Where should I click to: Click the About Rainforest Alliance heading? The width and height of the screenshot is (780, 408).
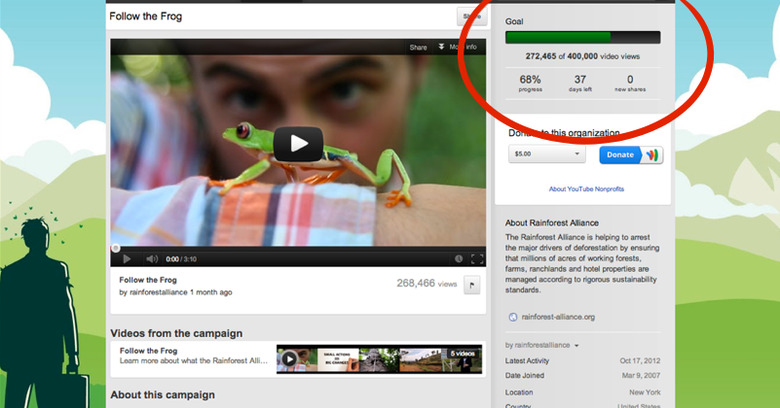click(x=552, y=223)
